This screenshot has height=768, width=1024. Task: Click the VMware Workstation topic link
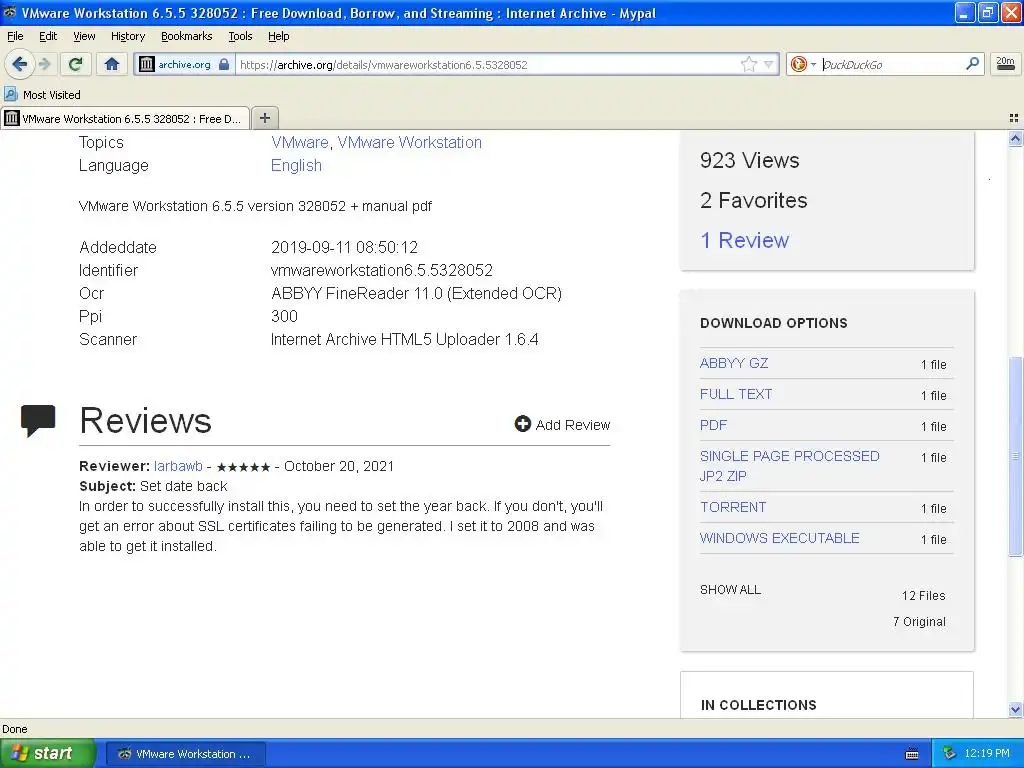click(409, 142)
